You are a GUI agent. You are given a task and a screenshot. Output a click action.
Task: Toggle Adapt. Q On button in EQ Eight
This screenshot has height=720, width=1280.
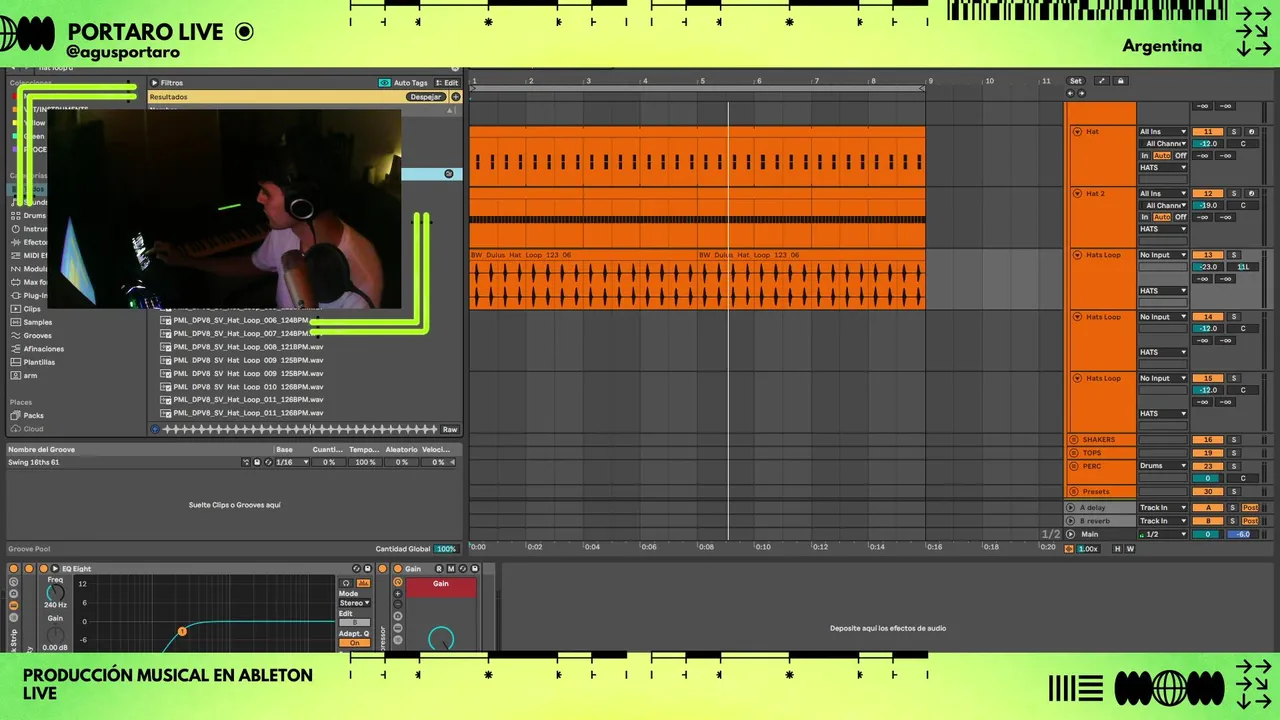354,643
